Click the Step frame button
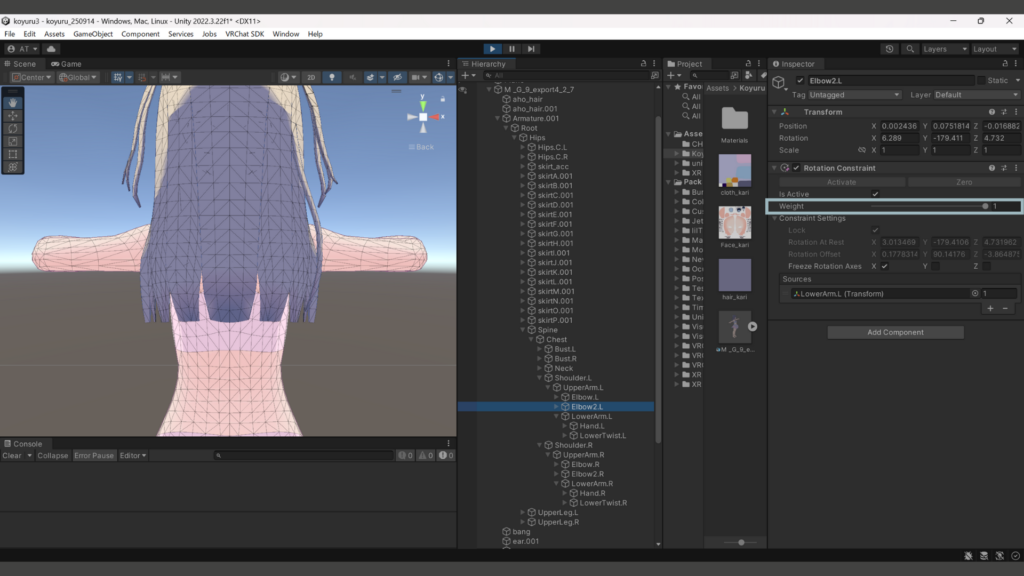The height and width of the screenshot is (576, 1024). (531, 48)
